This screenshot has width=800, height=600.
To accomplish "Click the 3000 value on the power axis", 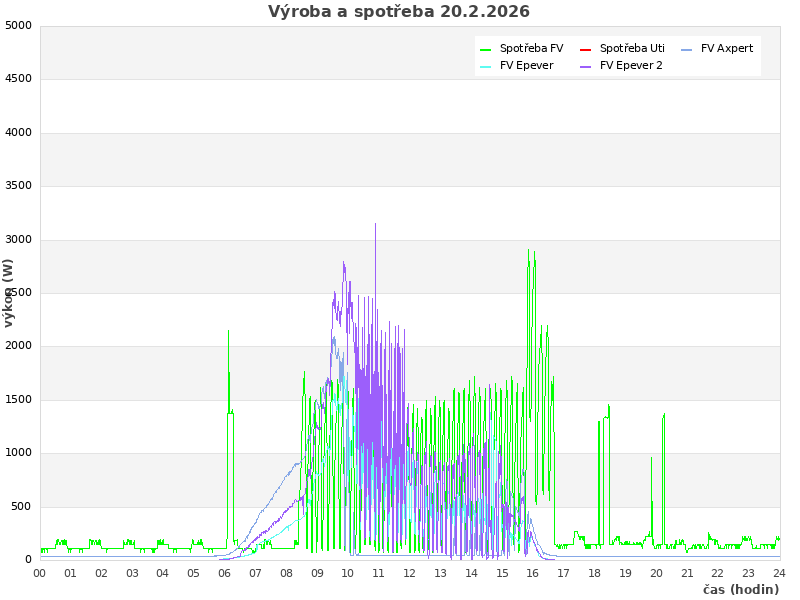I will (18, 239).
